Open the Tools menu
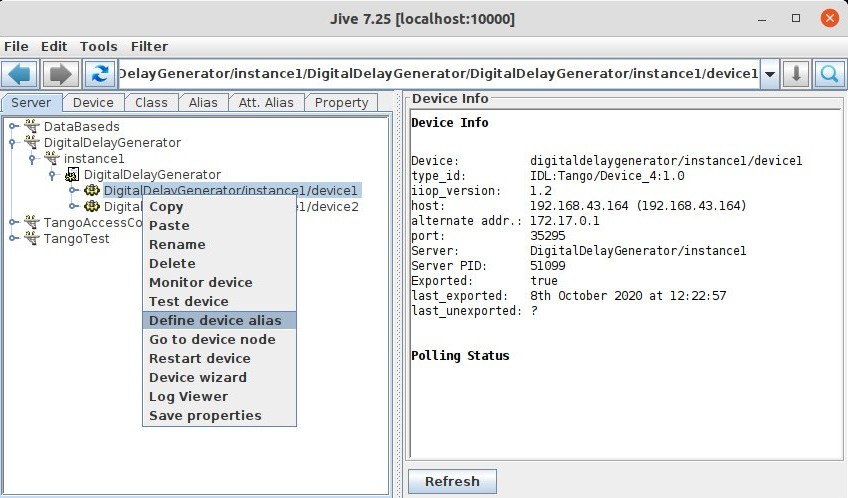The height and width of the screenshot is (498, 848). [98, 47]
